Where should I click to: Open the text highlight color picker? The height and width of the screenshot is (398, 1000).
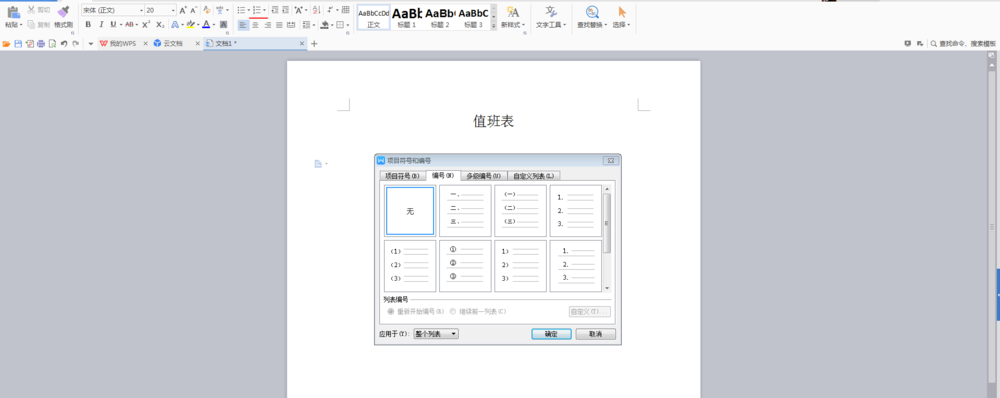click(x=192, y=24)
